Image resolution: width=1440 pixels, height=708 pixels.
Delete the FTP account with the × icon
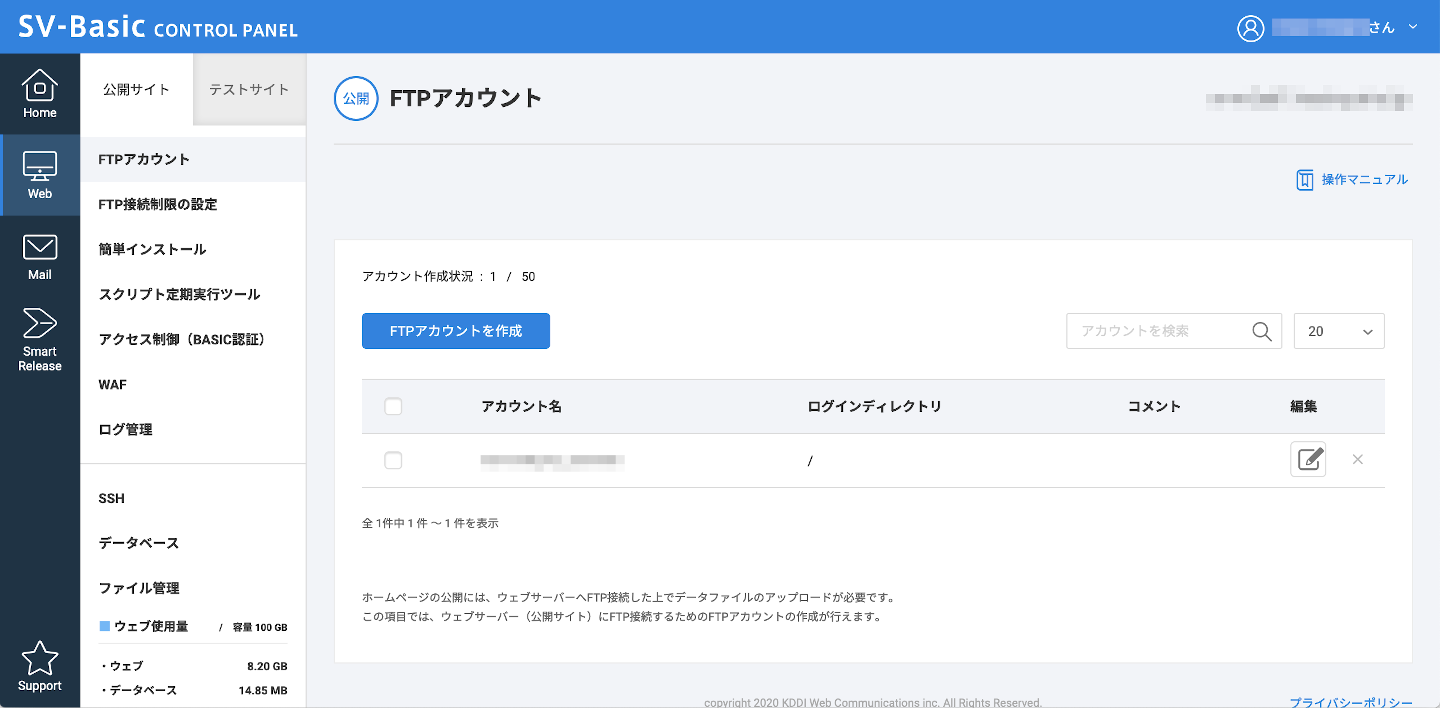pos(1357,459)
